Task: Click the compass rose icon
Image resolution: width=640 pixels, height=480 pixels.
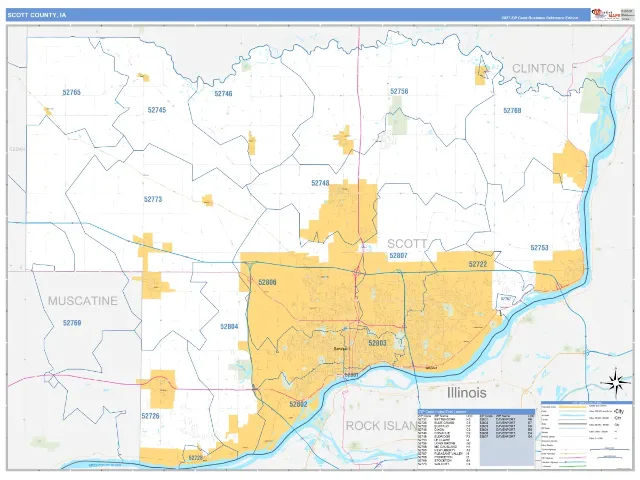Action: point(616,383)
